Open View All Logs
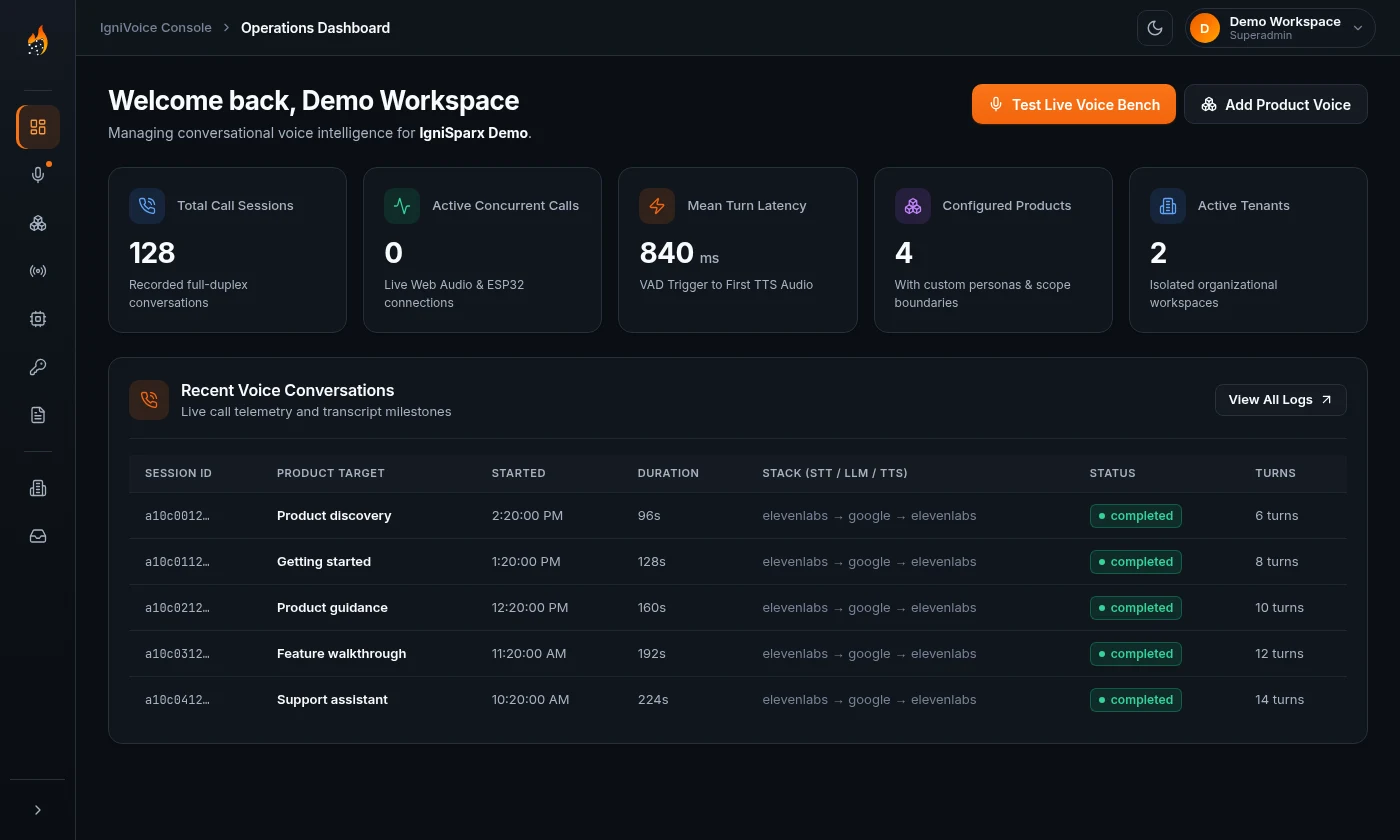 tap(1281, 400)
